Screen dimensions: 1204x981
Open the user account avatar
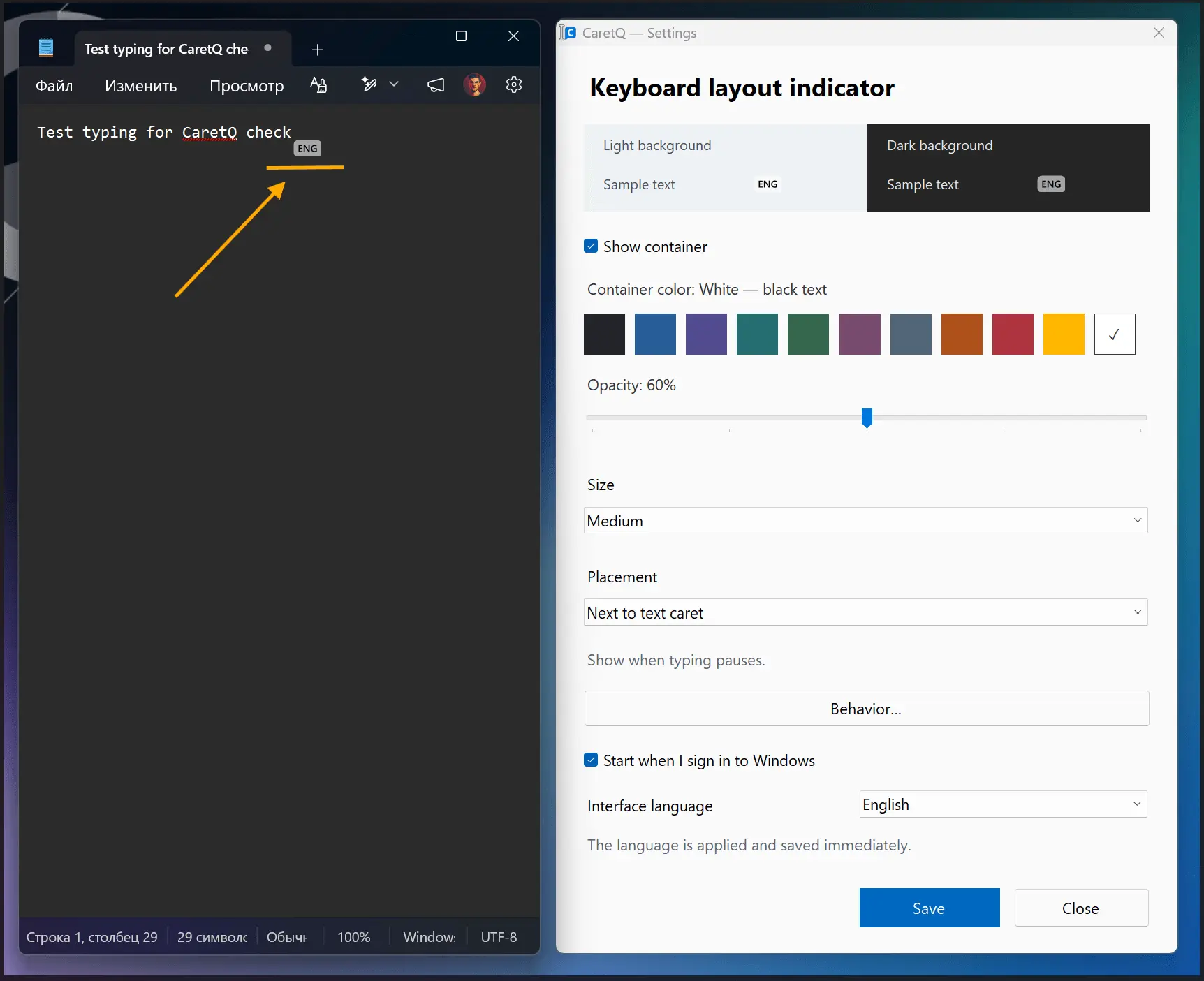click(475, 85)
